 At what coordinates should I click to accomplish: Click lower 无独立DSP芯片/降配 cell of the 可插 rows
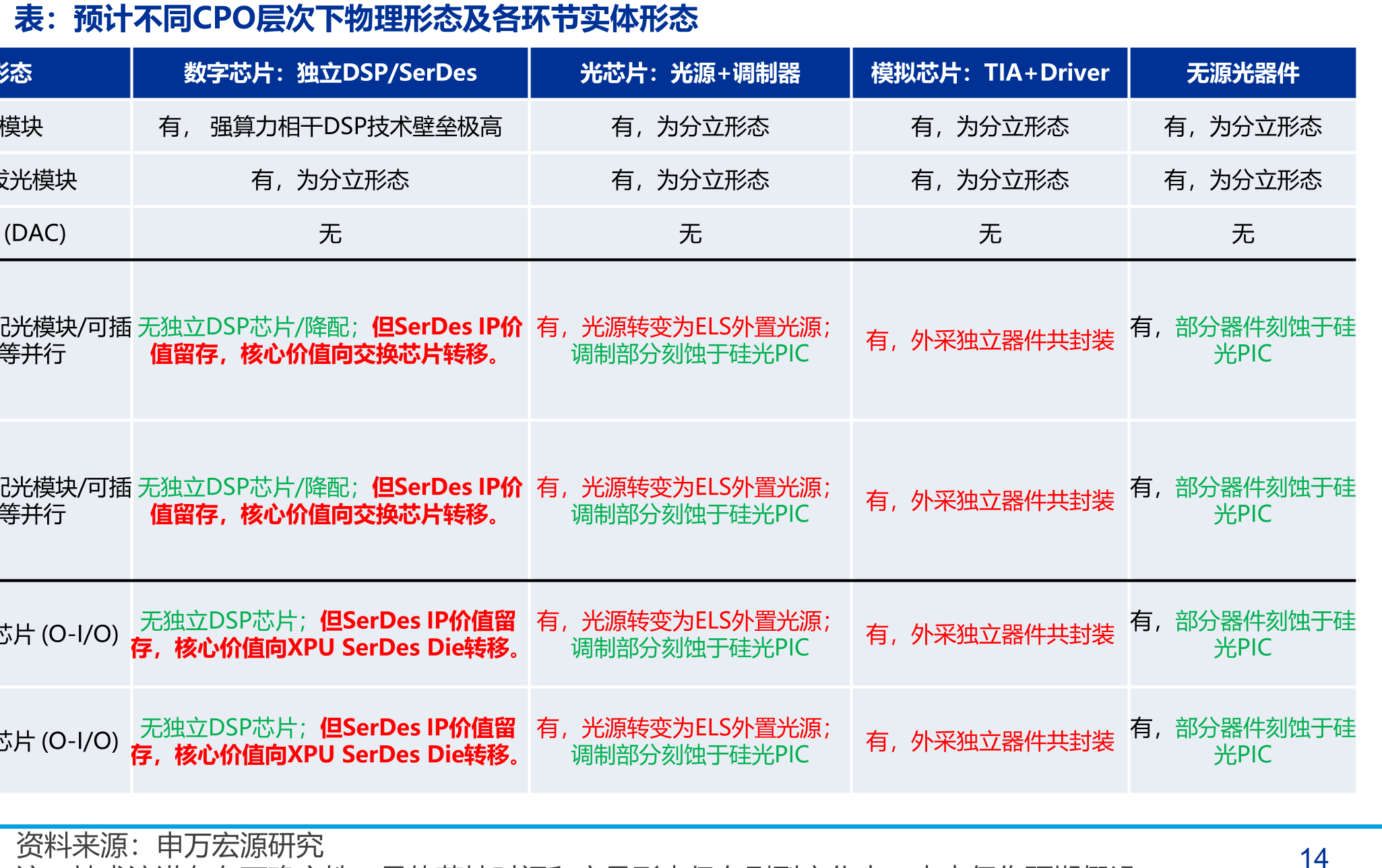click(330, 501)
